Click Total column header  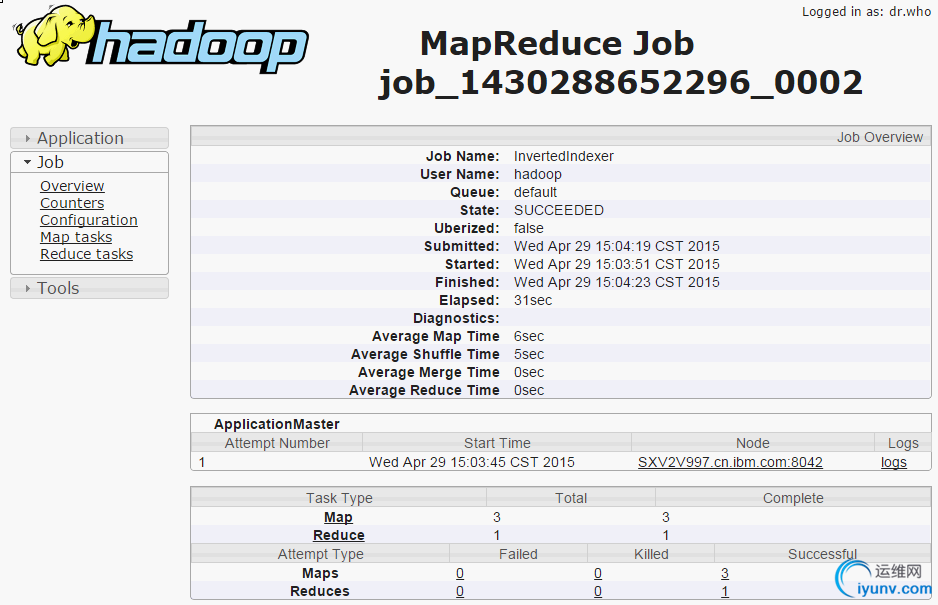[x=571, y=498]
